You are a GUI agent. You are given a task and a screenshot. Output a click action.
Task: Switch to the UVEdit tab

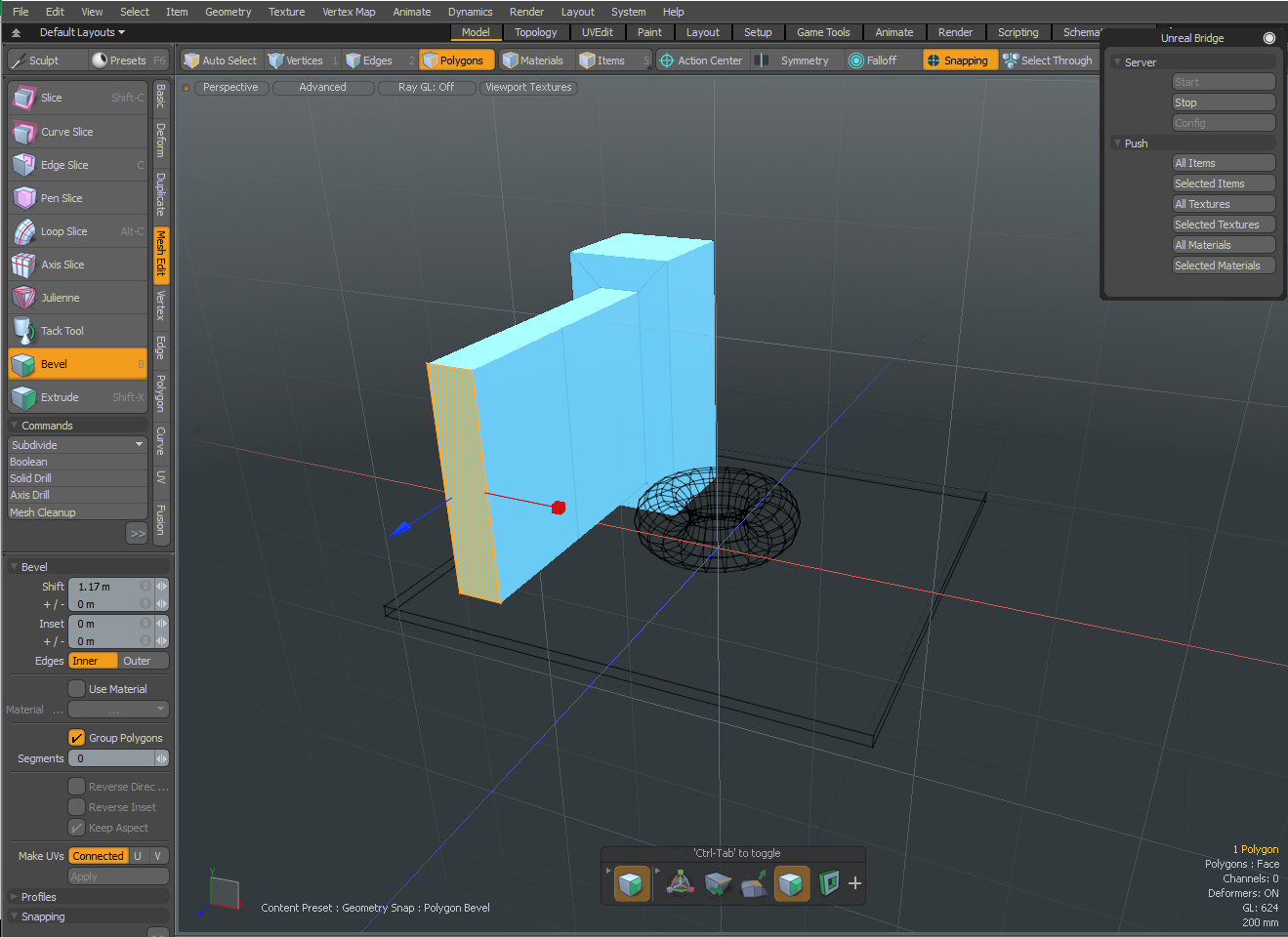pyautogui.click(x=597, y=32)
